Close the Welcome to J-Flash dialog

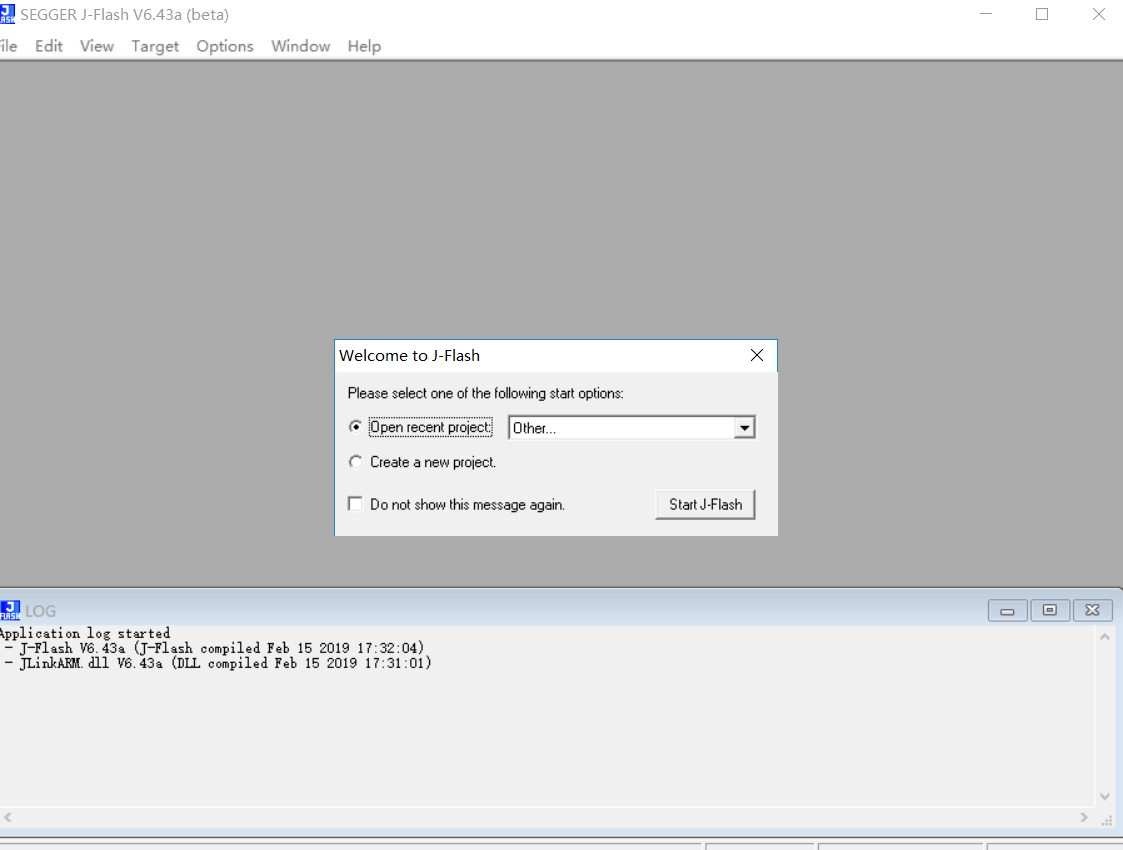pos(757,355)
